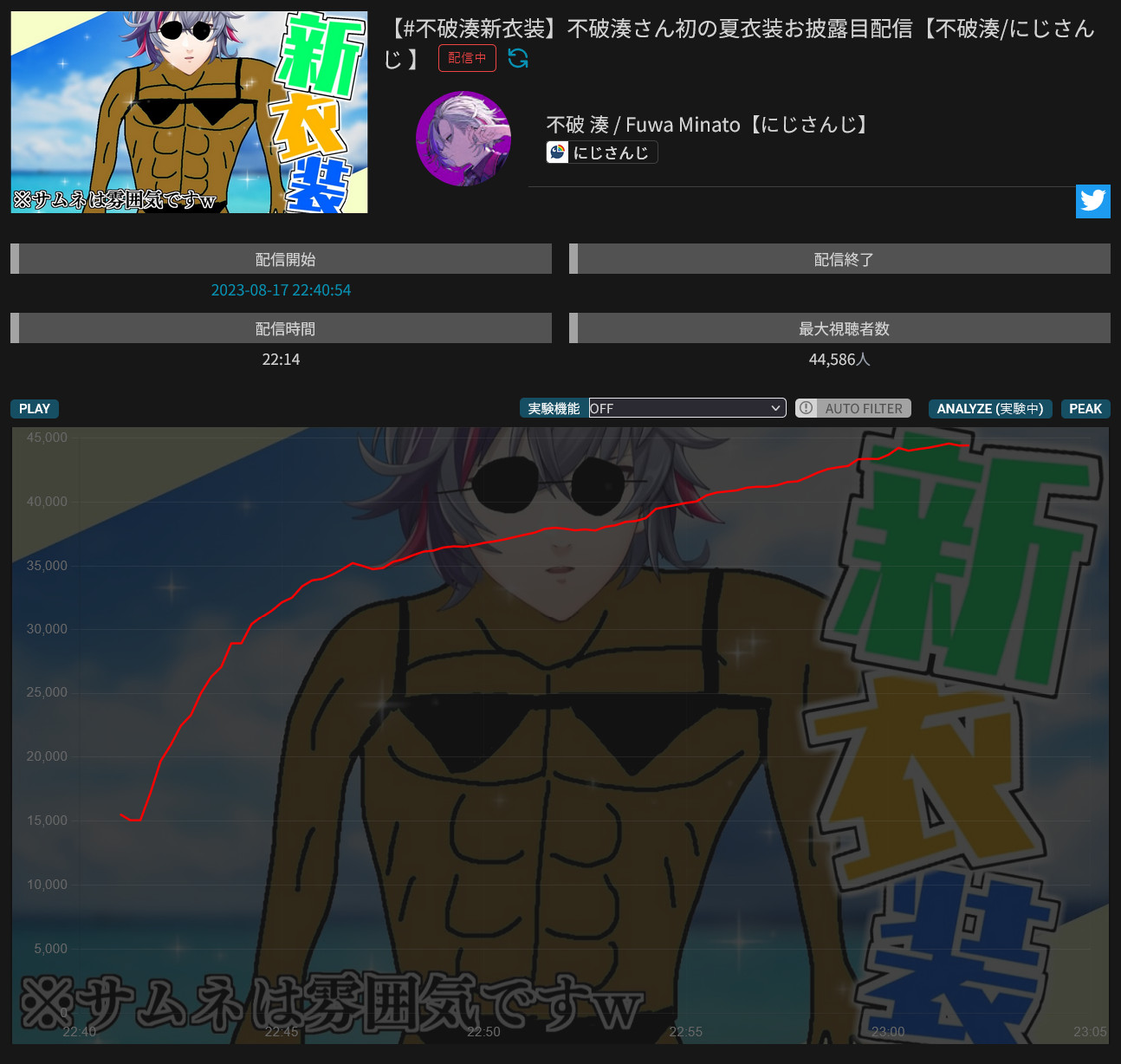Toggle the AUTO FILTER button

(x=853, y=408)
